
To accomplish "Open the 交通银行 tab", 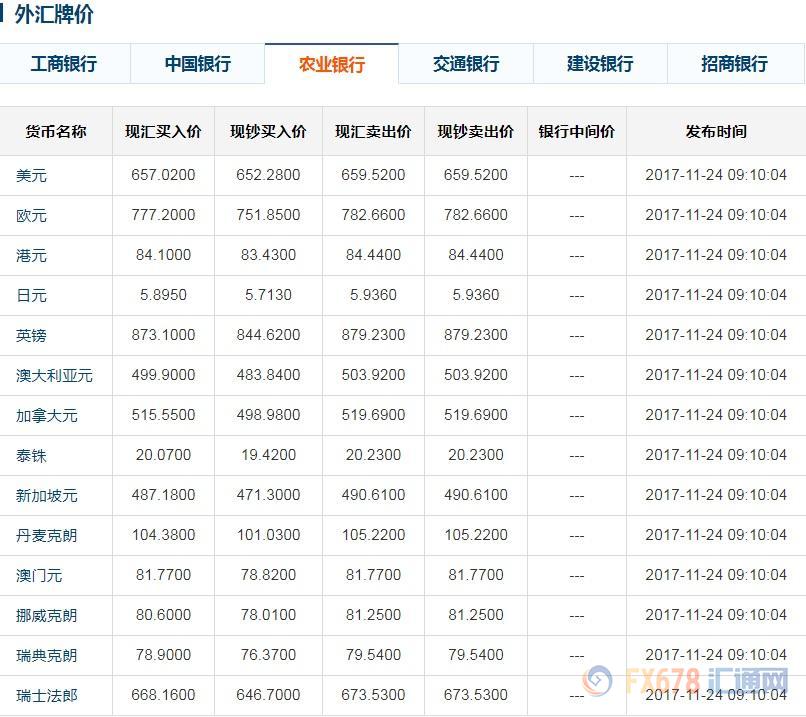I will [466, 64].
